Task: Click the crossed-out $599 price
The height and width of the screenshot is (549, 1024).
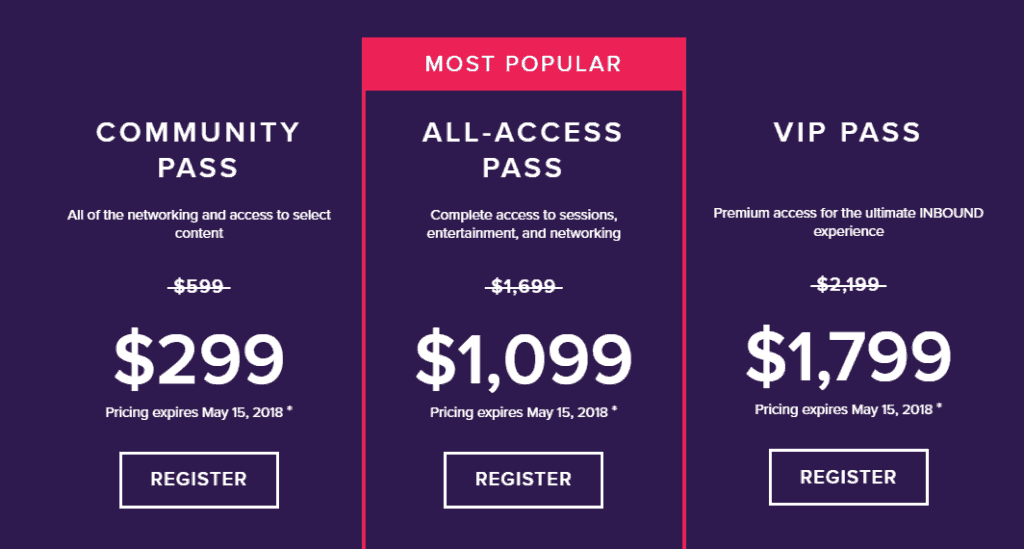Action: click(x=199, y=286)
